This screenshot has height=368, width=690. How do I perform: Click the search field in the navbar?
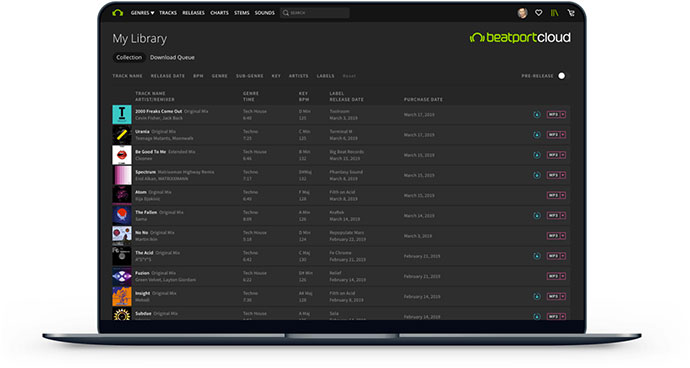click(x=315, y=13)
